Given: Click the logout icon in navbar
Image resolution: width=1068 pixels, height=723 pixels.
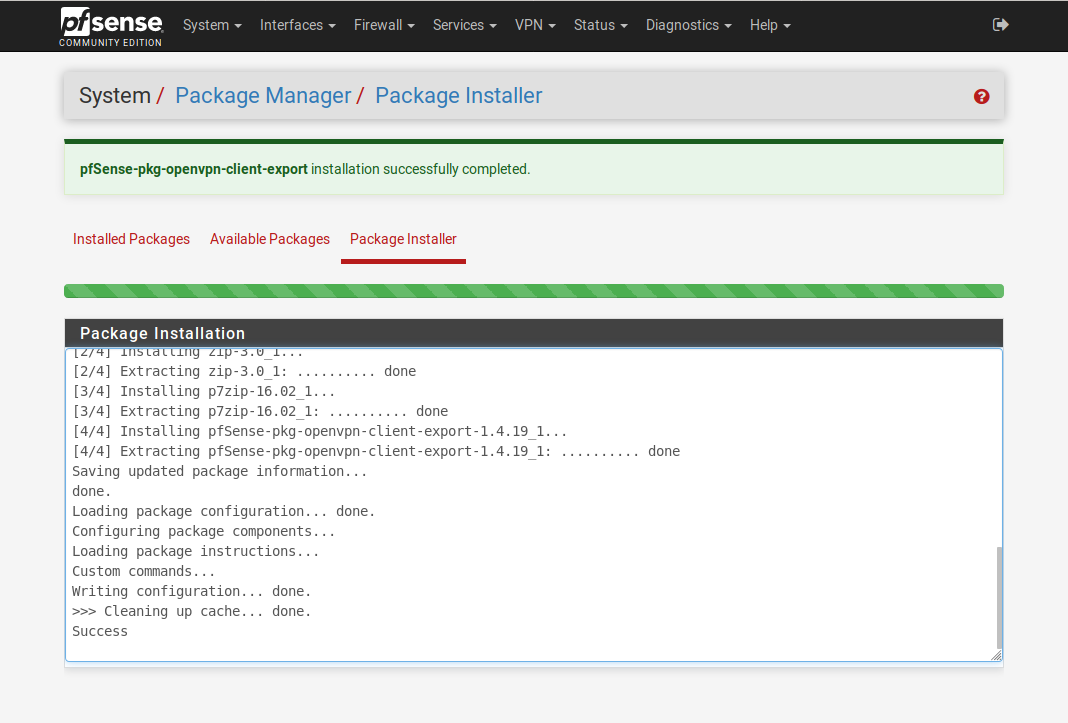Looking at the screenshot, I should [x=1000, y=25].
